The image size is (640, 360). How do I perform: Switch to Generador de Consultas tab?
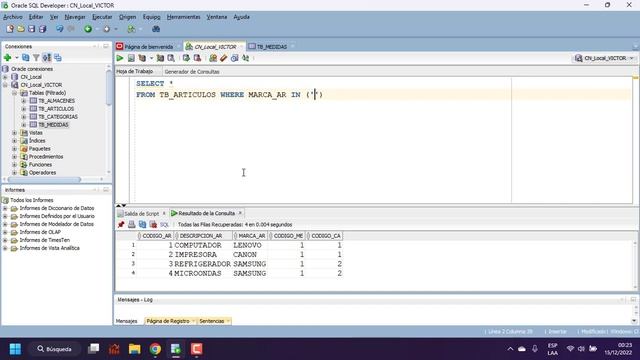tap(192, 71)
